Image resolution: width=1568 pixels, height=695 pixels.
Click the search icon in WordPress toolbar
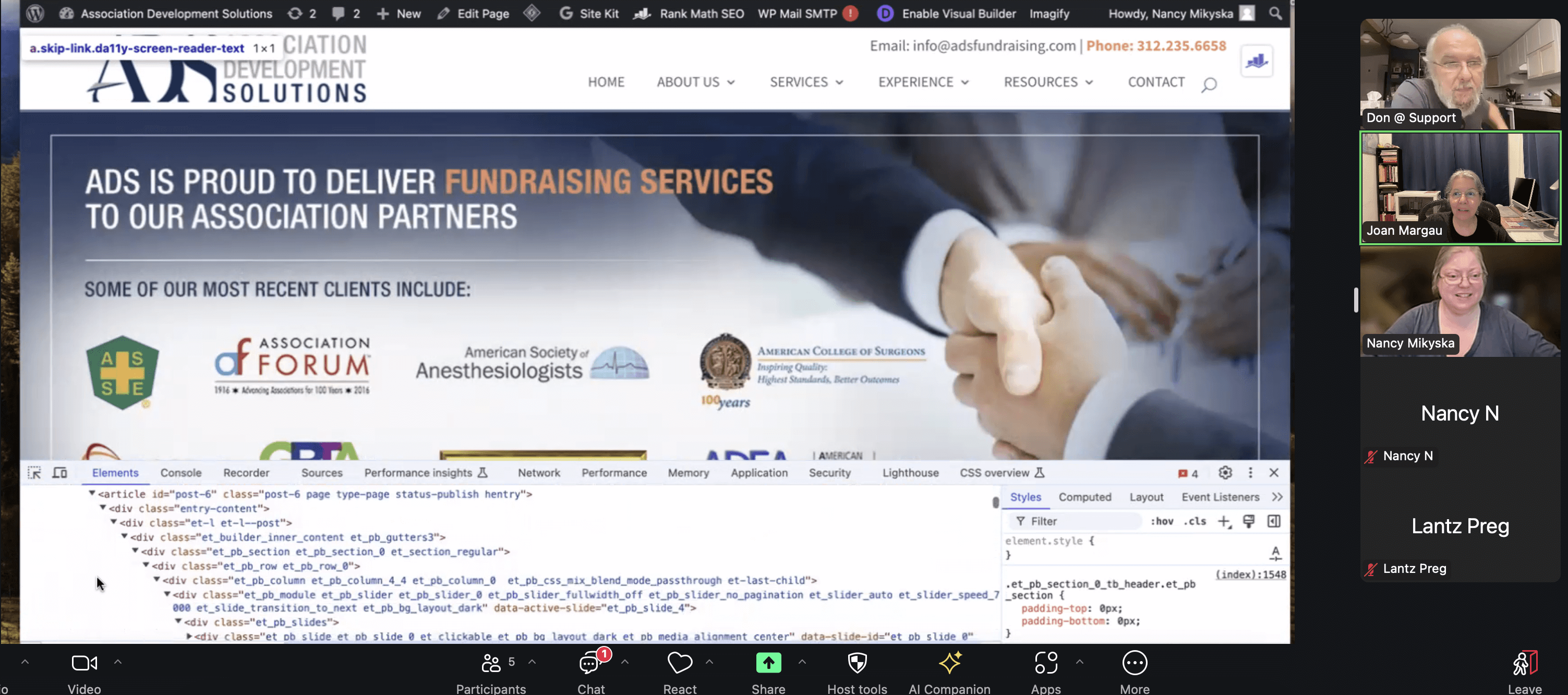1276,13
